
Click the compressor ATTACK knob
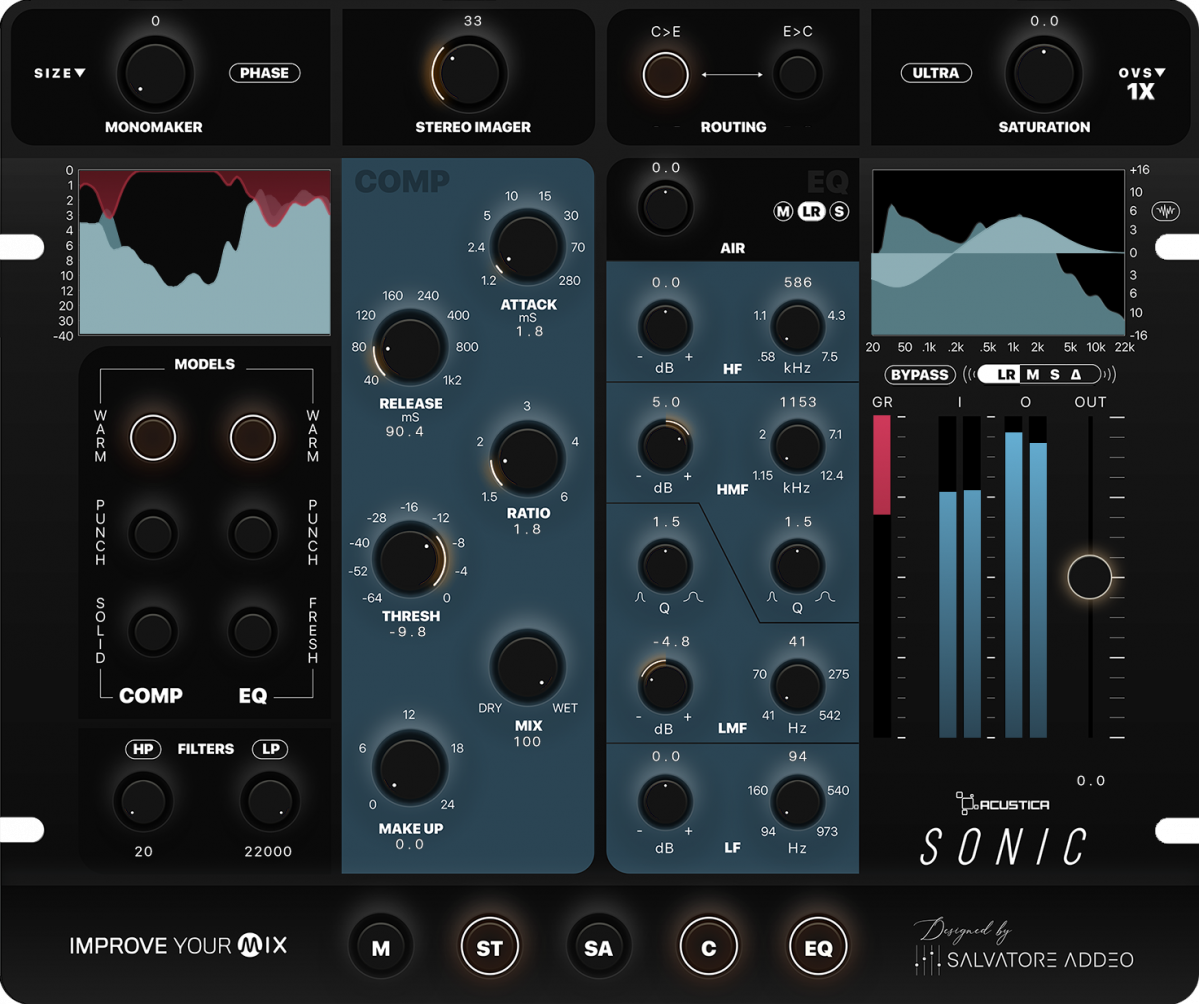[528, 249]
